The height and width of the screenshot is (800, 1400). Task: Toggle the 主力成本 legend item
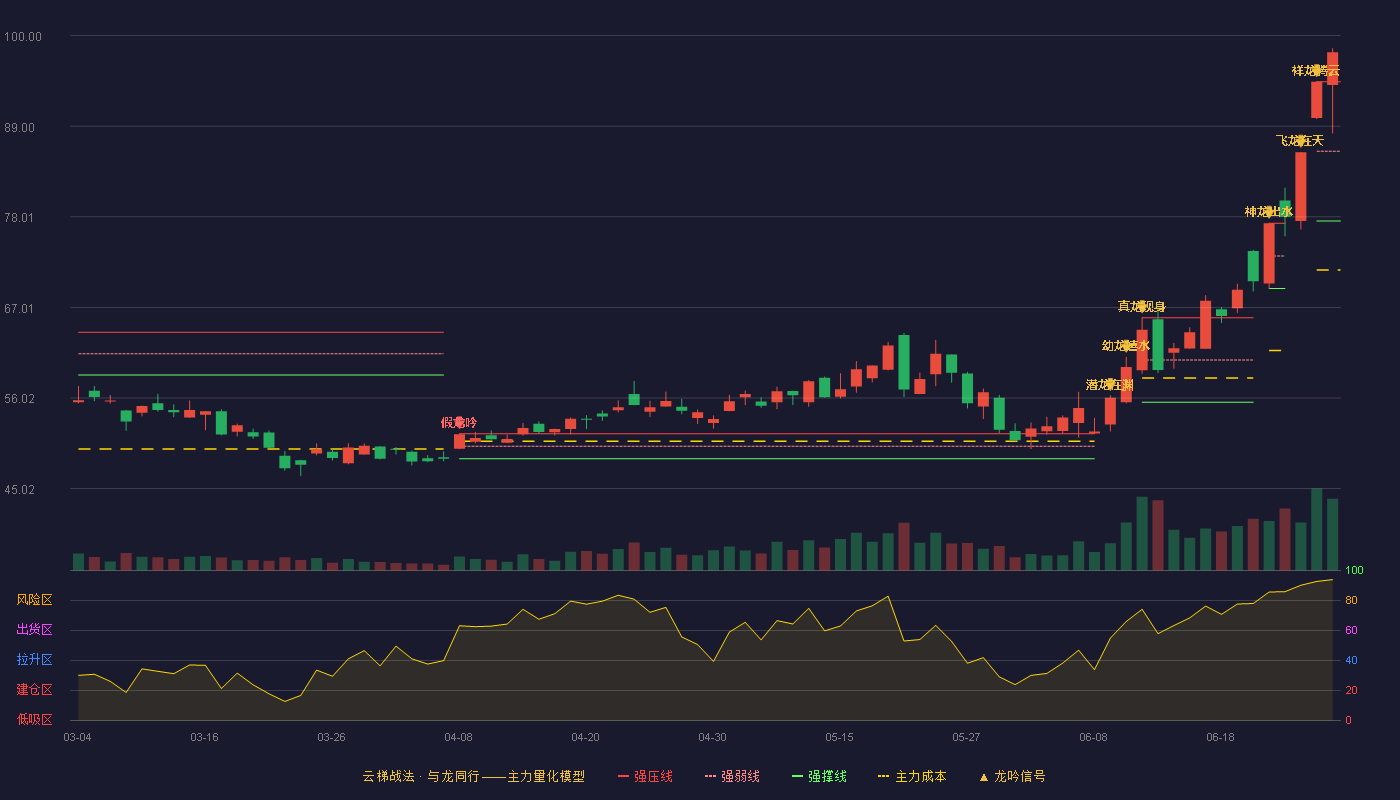pyautogui.click(x=911, y=776)
